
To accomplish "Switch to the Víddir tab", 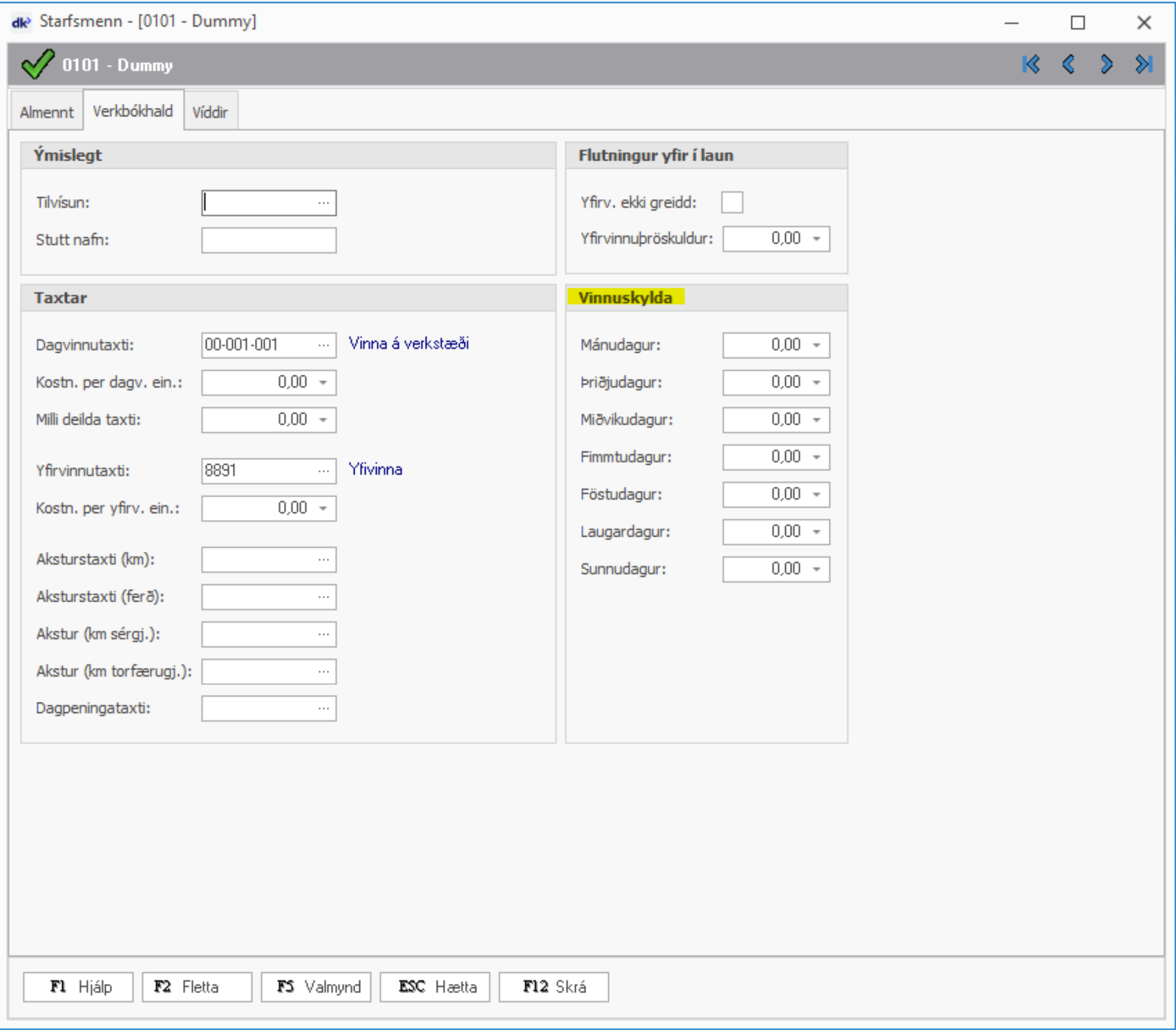I will click(x=210, y=112).
